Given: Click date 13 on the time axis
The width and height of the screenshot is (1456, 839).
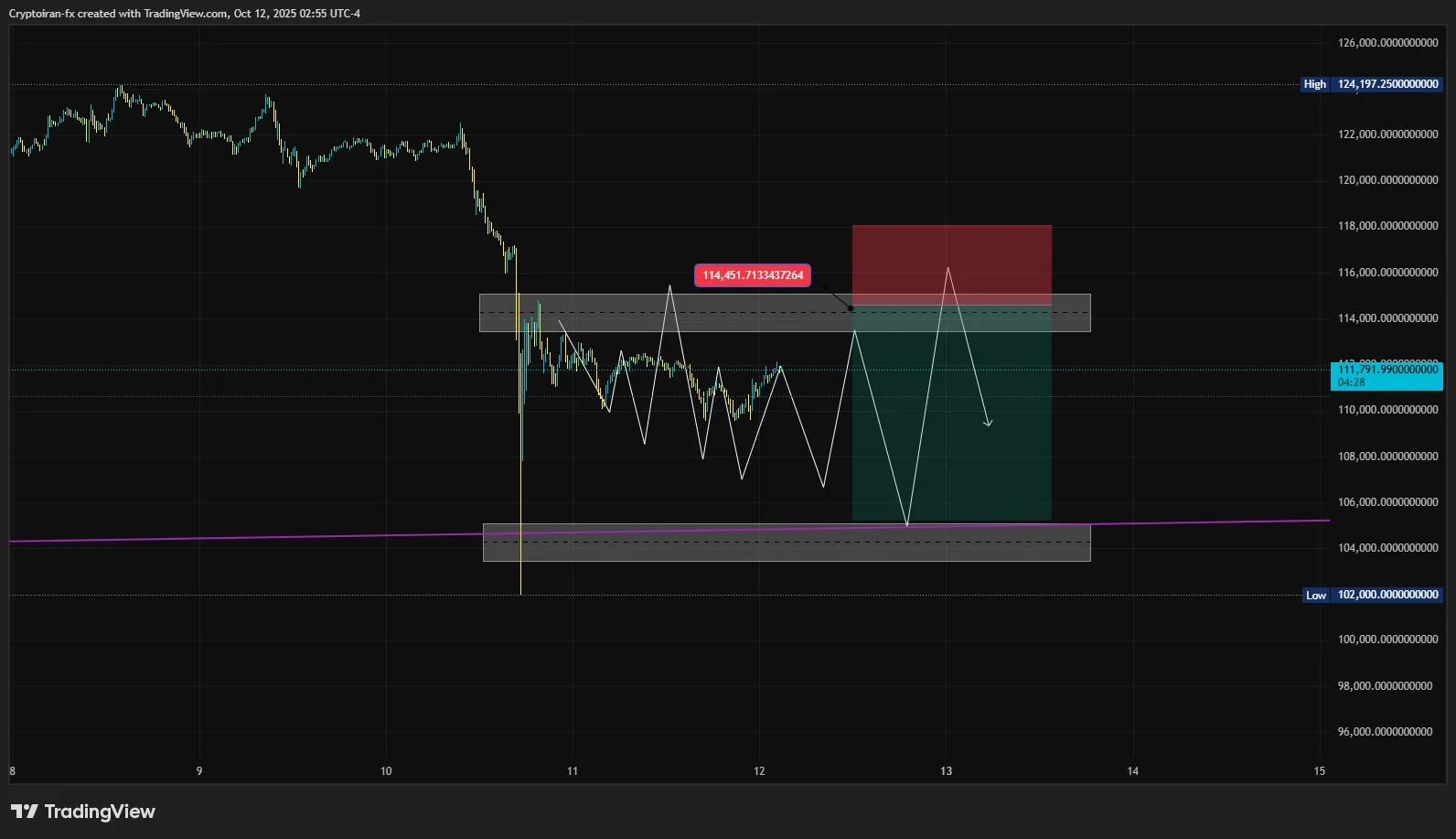Looking at the screenshot, I should coord(946,771).
